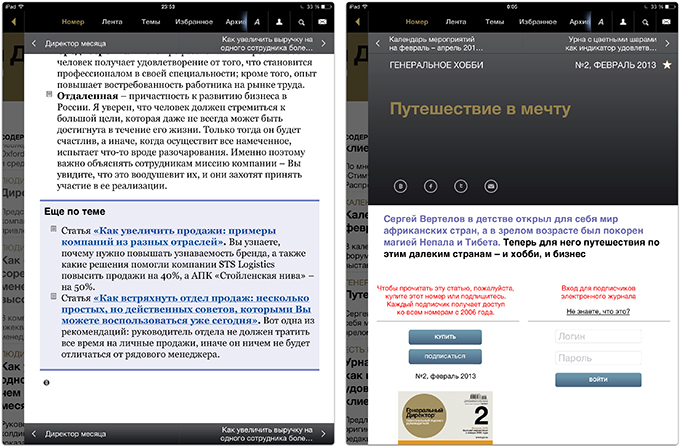This screenshot has width=680, height=447.
Task: Tap the №2, февраль 2013 caption under buttons
Action: (x=445, y=376)
